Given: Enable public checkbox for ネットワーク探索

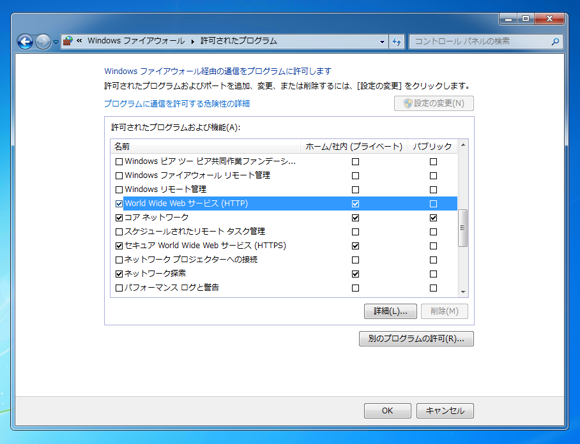Looking at the screenshot, I should pos(433,274).
